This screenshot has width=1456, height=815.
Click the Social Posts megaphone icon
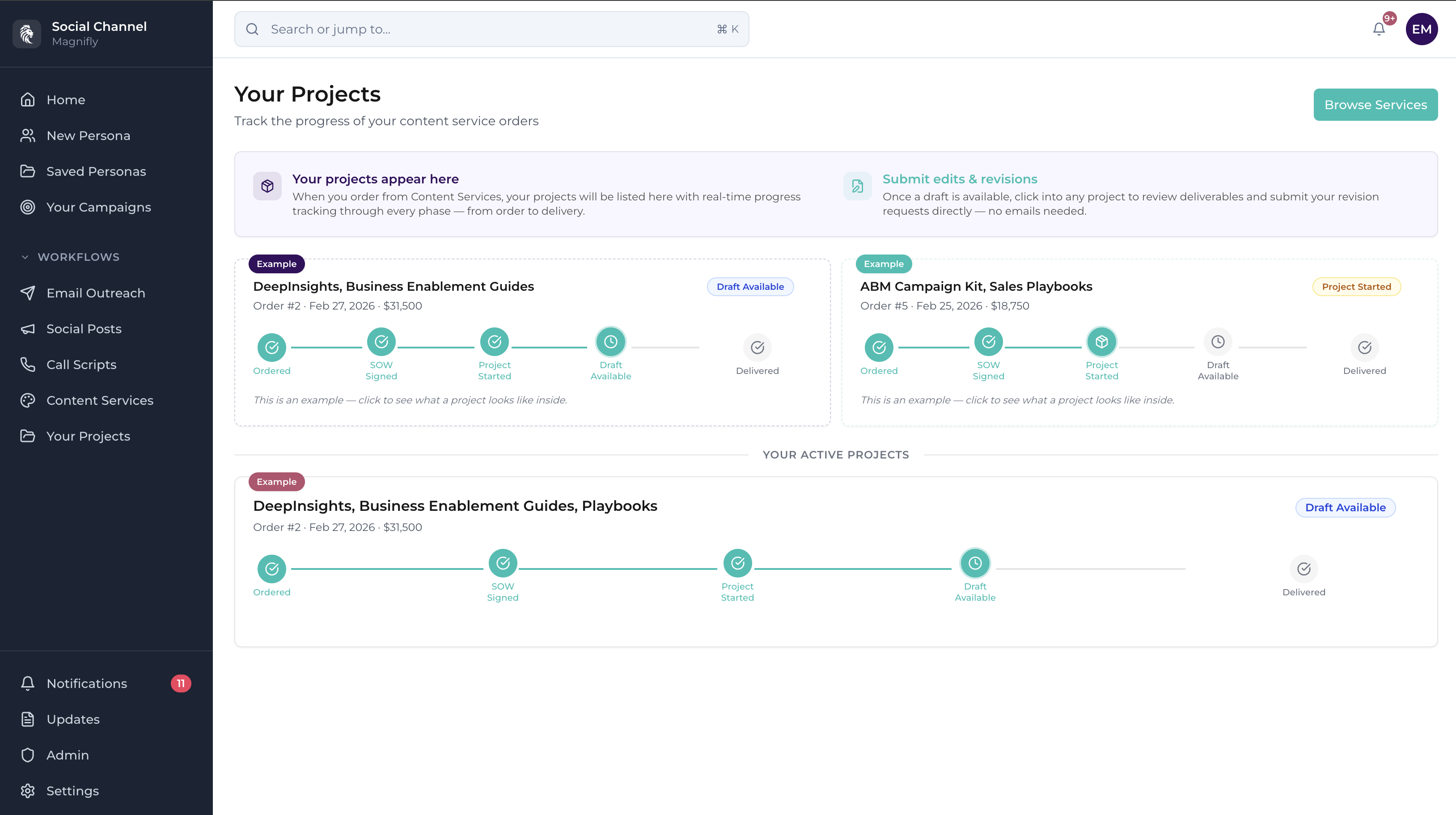pos(28,329)
